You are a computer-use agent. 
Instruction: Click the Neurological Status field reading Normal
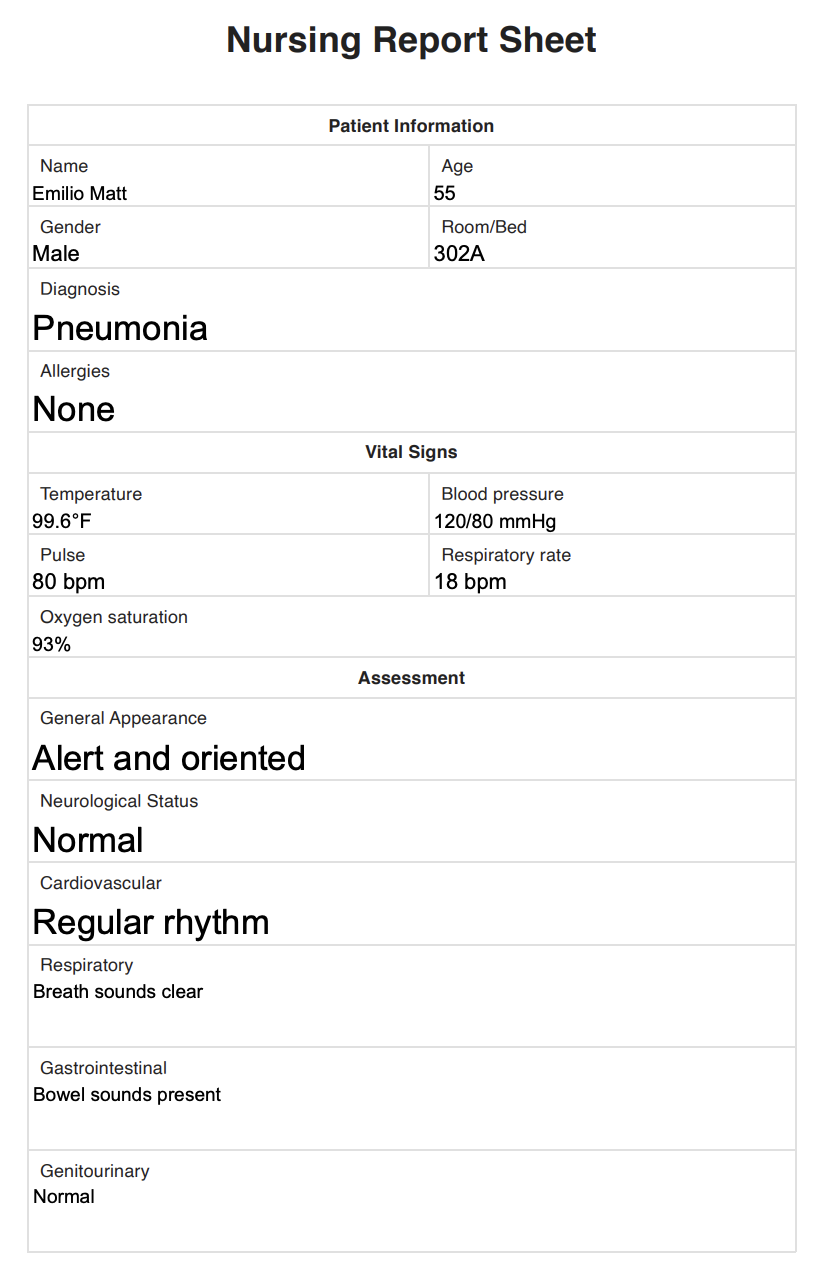(411, 840)
